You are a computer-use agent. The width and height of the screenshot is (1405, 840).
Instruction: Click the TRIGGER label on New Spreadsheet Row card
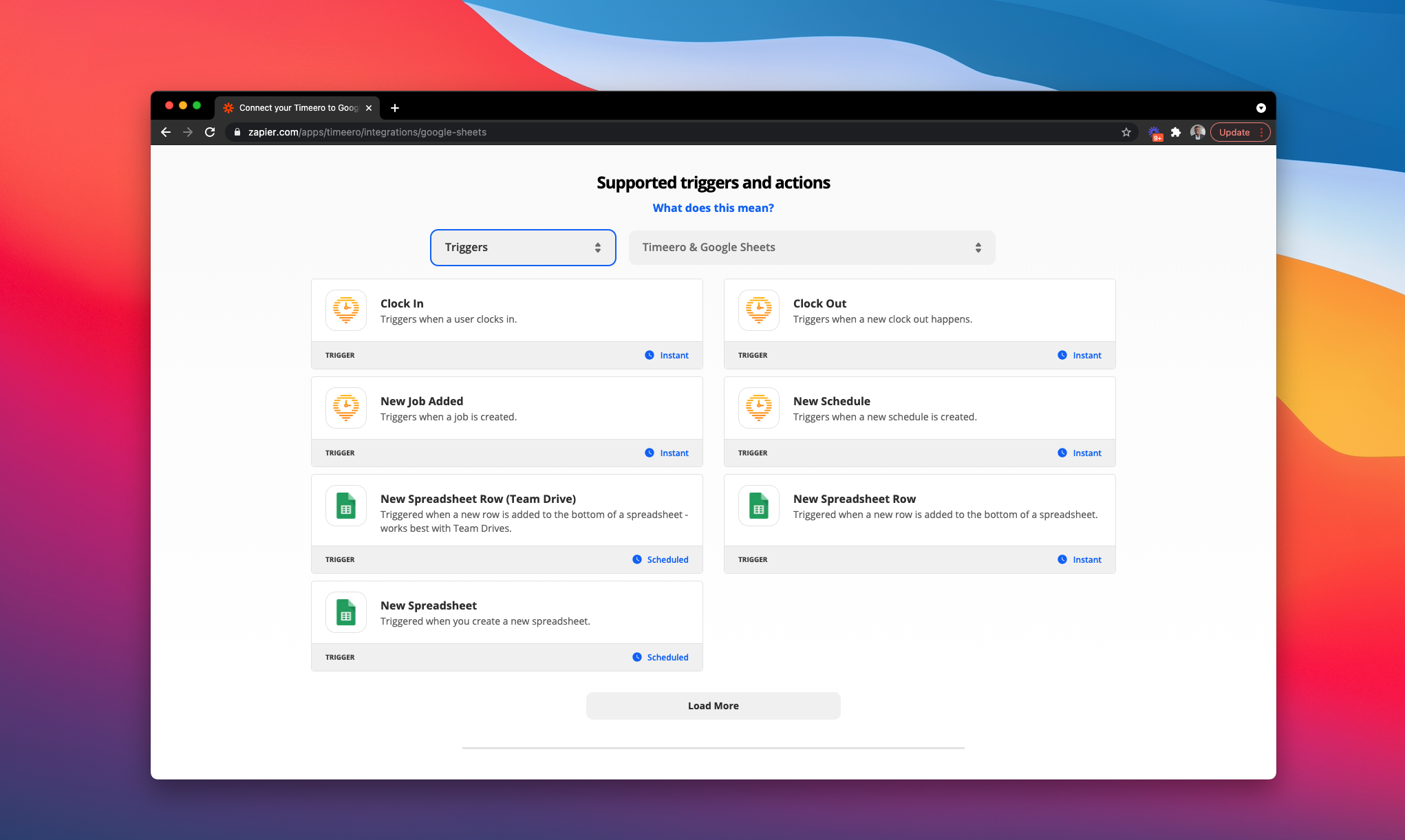(753, 560)
